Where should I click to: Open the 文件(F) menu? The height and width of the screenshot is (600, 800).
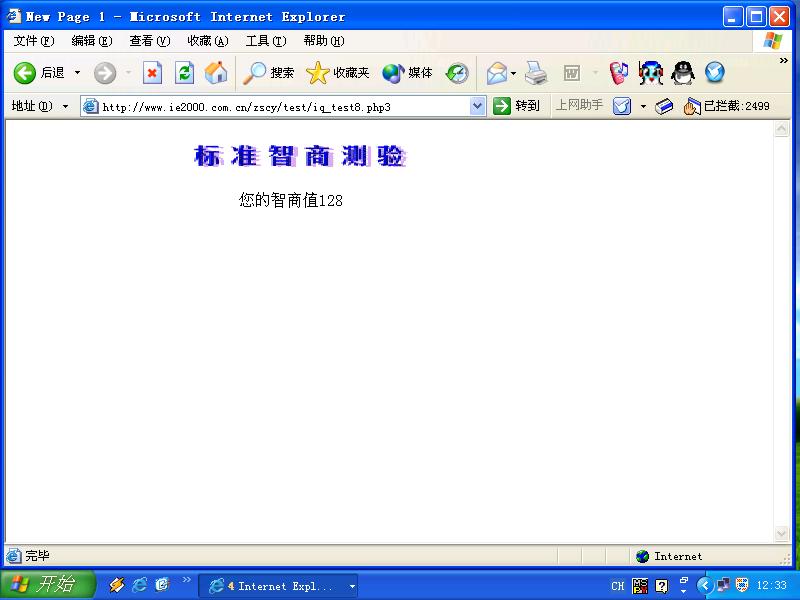pyautogui.click(x=34, y=41)
